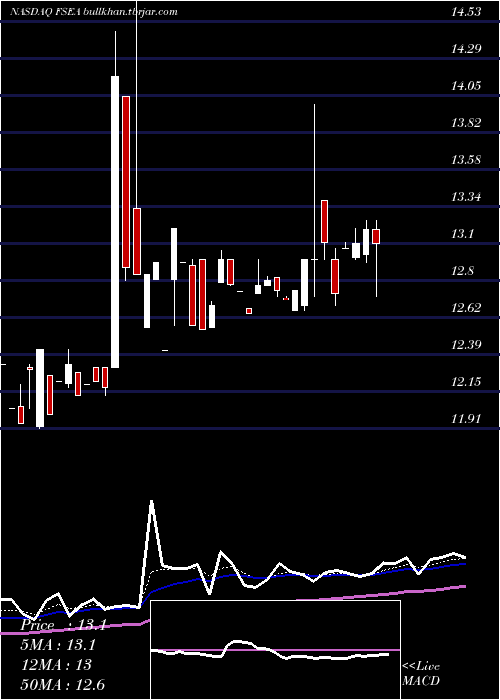Click the 5MA : 13.1 readout
Screen dimensions: 500x700
pyautogui.click(x=58, y=645)
